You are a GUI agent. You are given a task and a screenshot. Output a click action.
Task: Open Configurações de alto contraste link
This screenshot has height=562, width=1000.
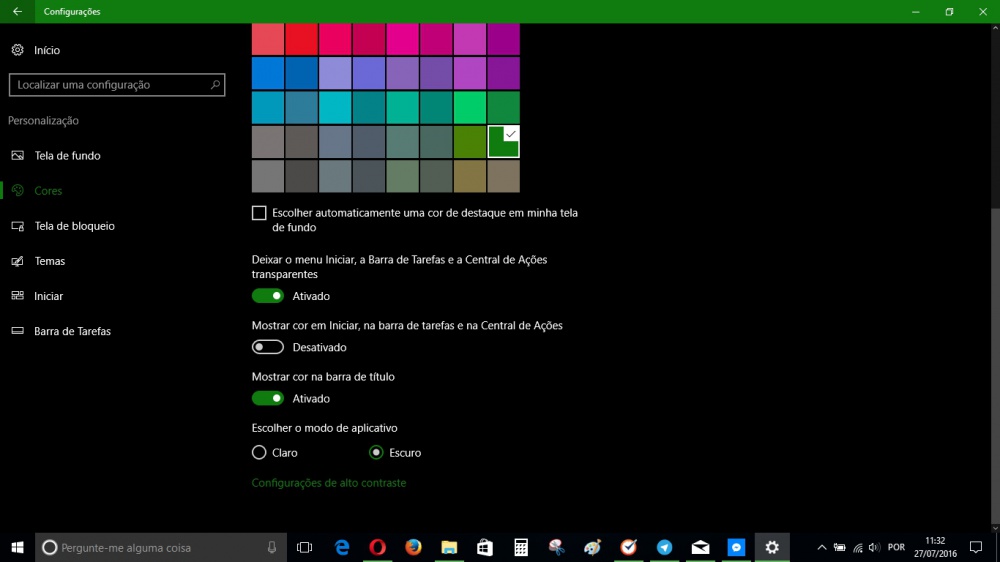(x=329, y=483)
